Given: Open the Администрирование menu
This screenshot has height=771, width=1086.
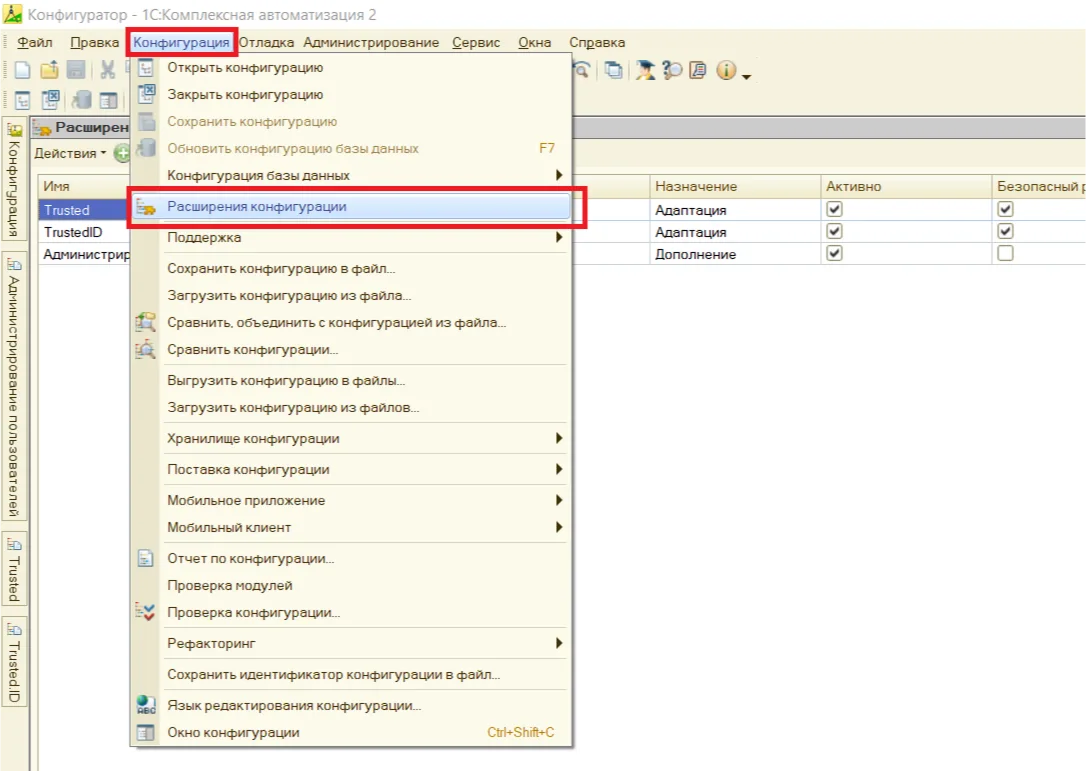Looking at the screenshot, I should (x=371, y=42).
